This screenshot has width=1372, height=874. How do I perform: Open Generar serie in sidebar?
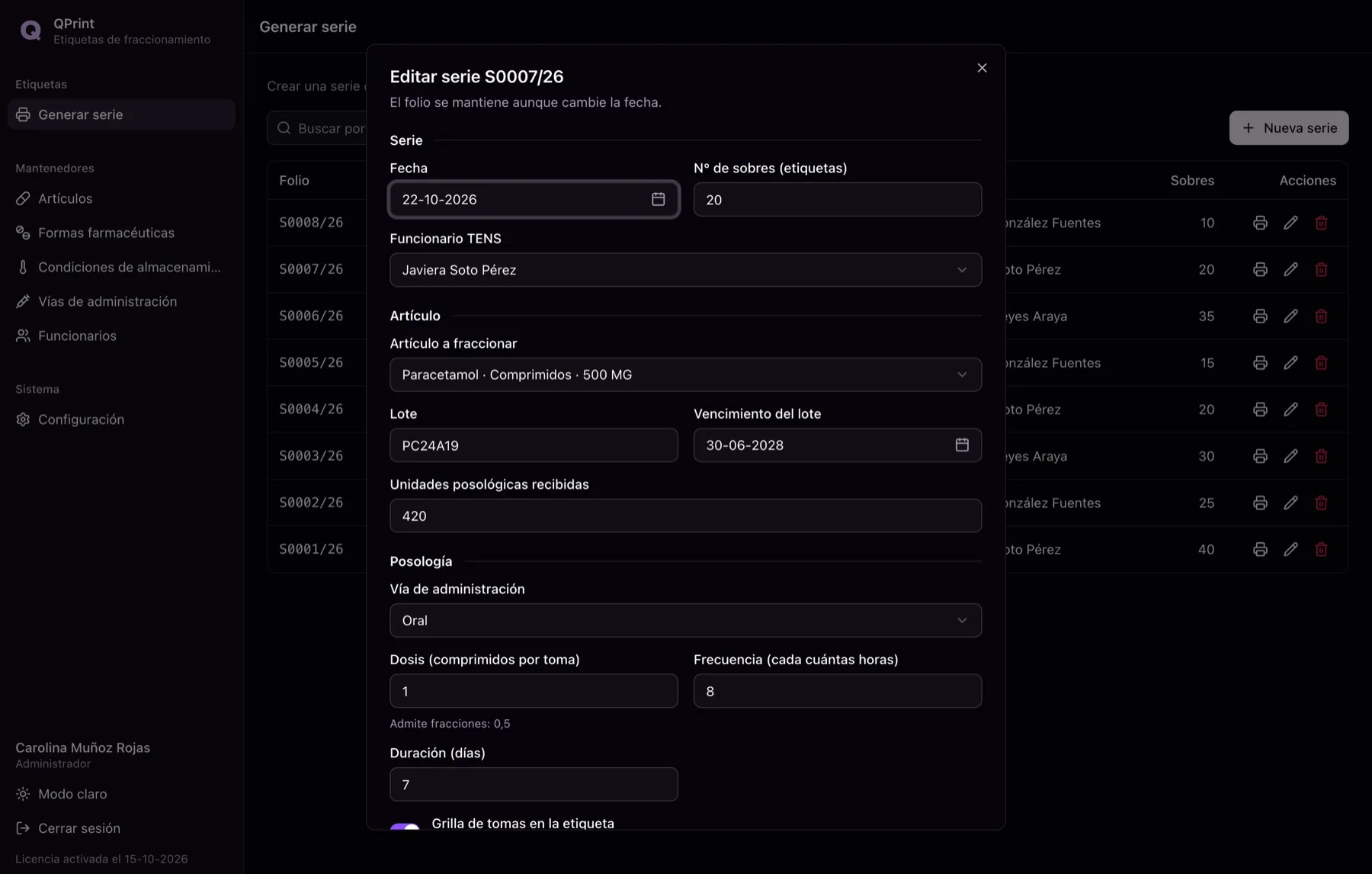click(121, 114)
